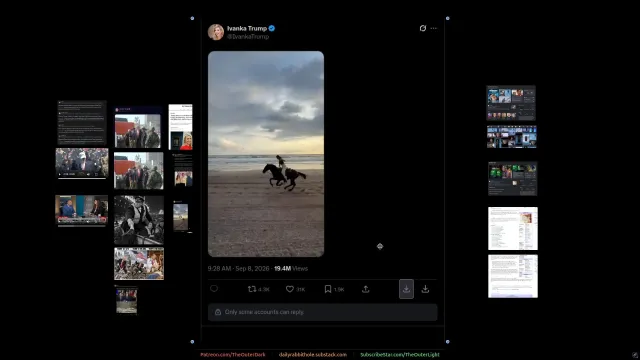
Task: Click the highlighted download button
Action: [406, 289]
